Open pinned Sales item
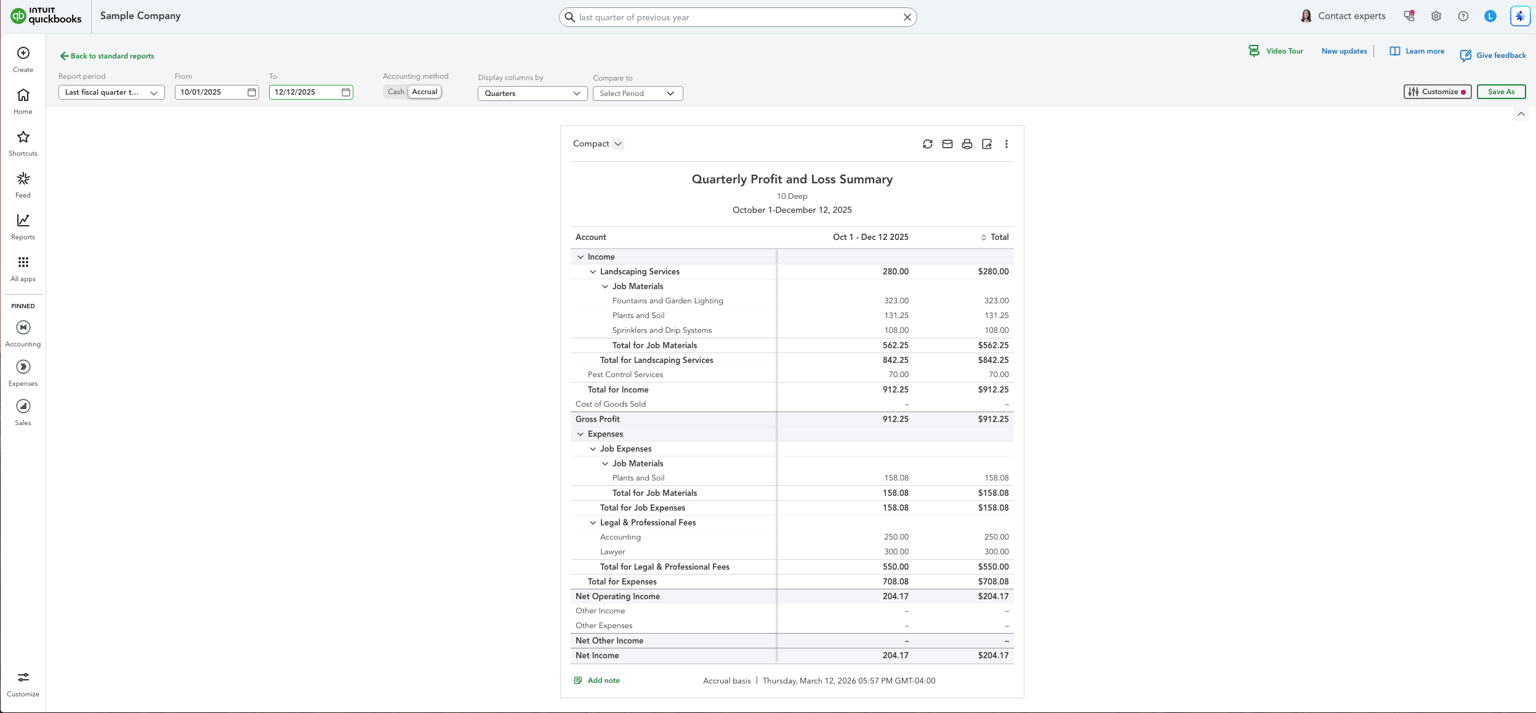 23,413
